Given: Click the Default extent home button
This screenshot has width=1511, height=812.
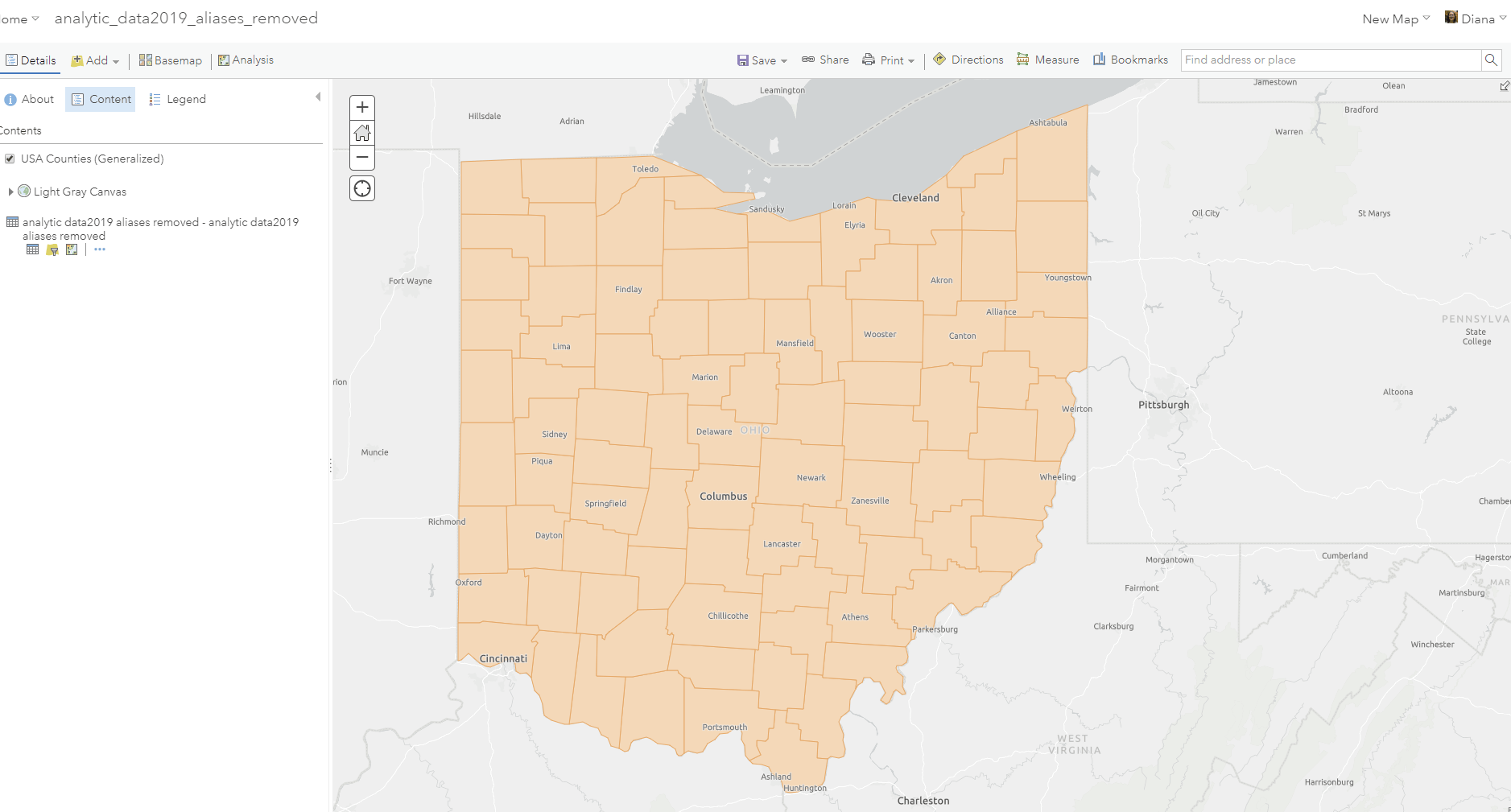Looking at the screenshot, I should coord(362,132).
